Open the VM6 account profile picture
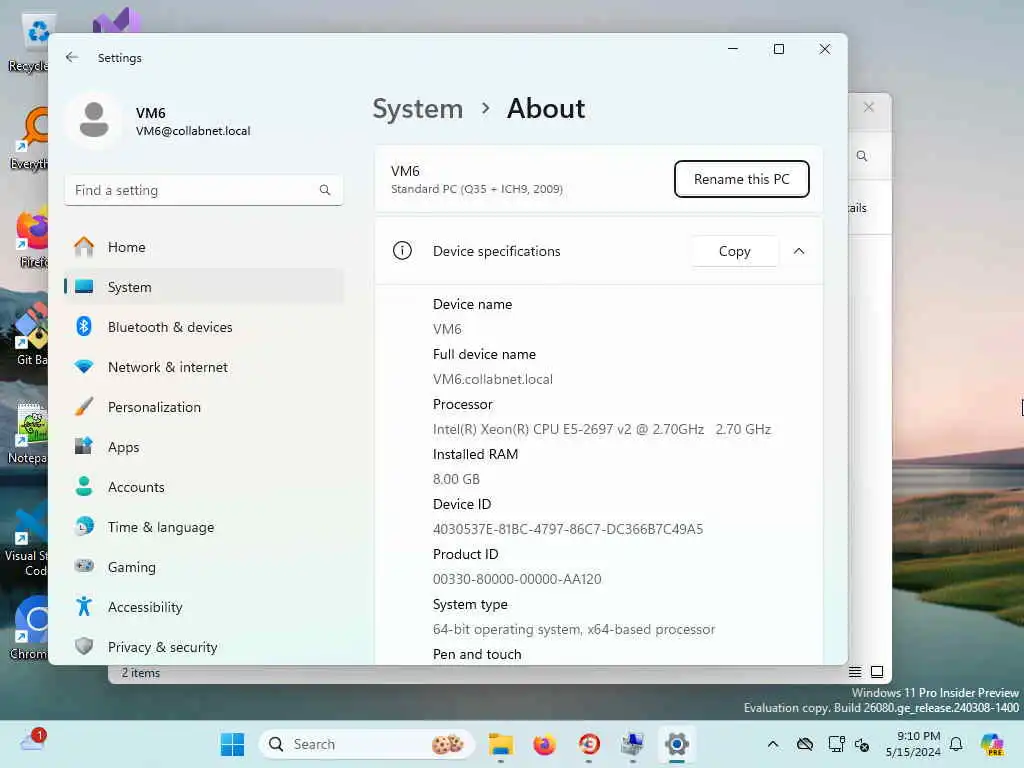 [x=94, y=120]
